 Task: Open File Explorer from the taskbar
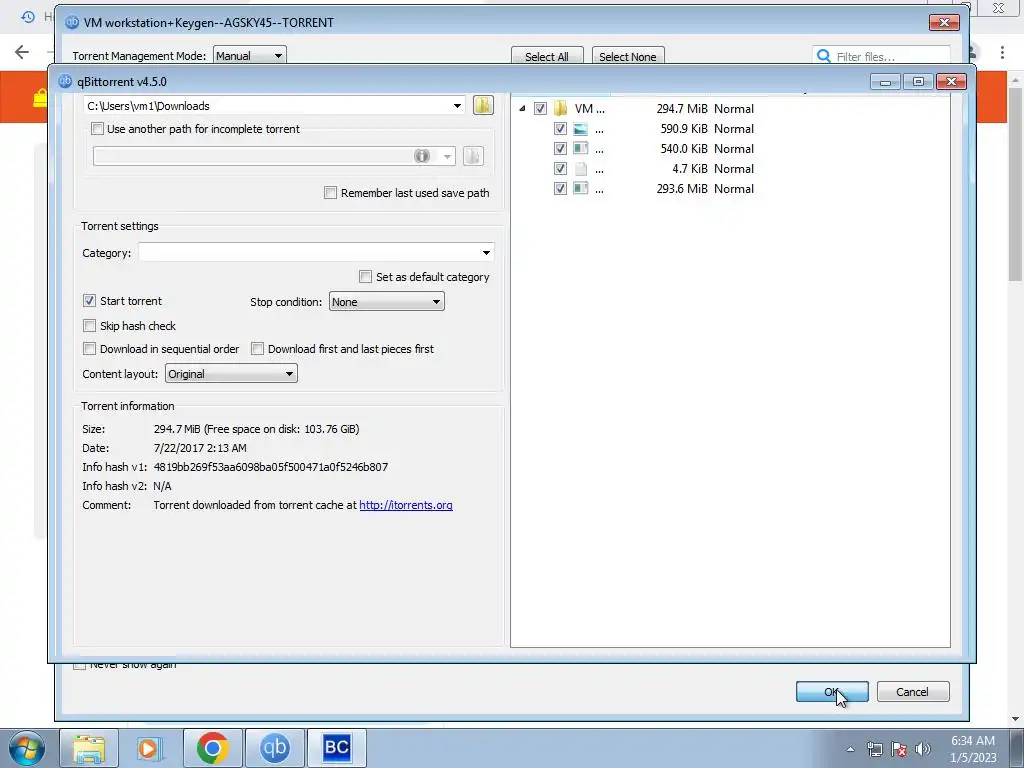point(89,748)
